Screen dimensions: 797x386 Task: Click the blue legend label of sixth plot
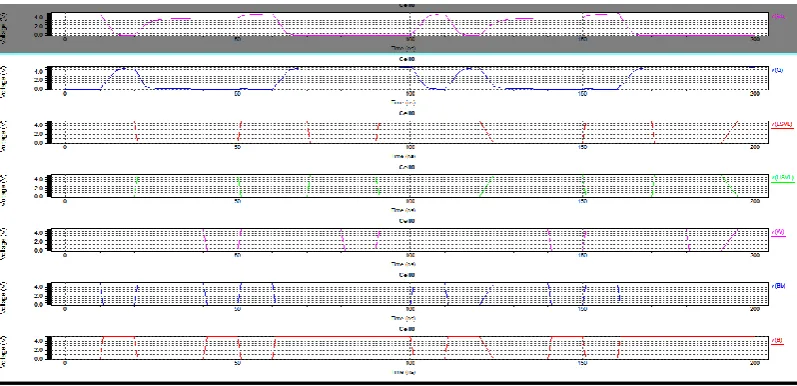[777, 286]
